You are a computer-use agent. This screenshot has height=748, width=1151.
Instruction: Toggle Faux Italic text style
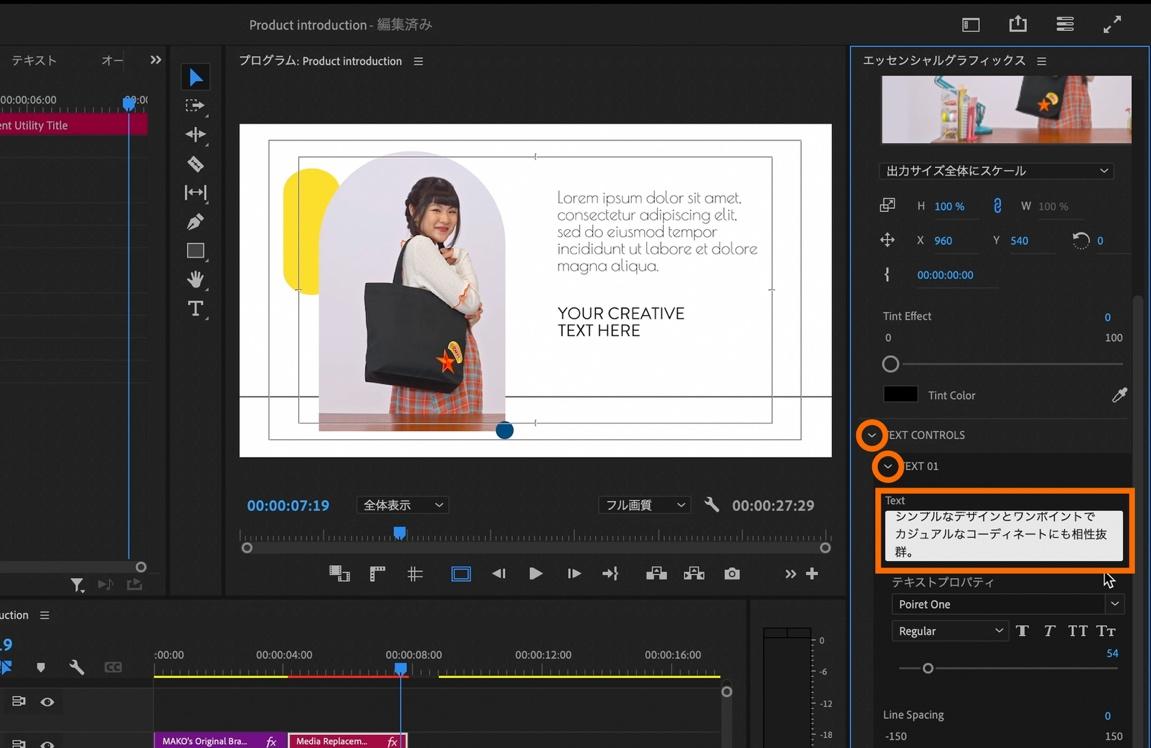pos(1049,631)
